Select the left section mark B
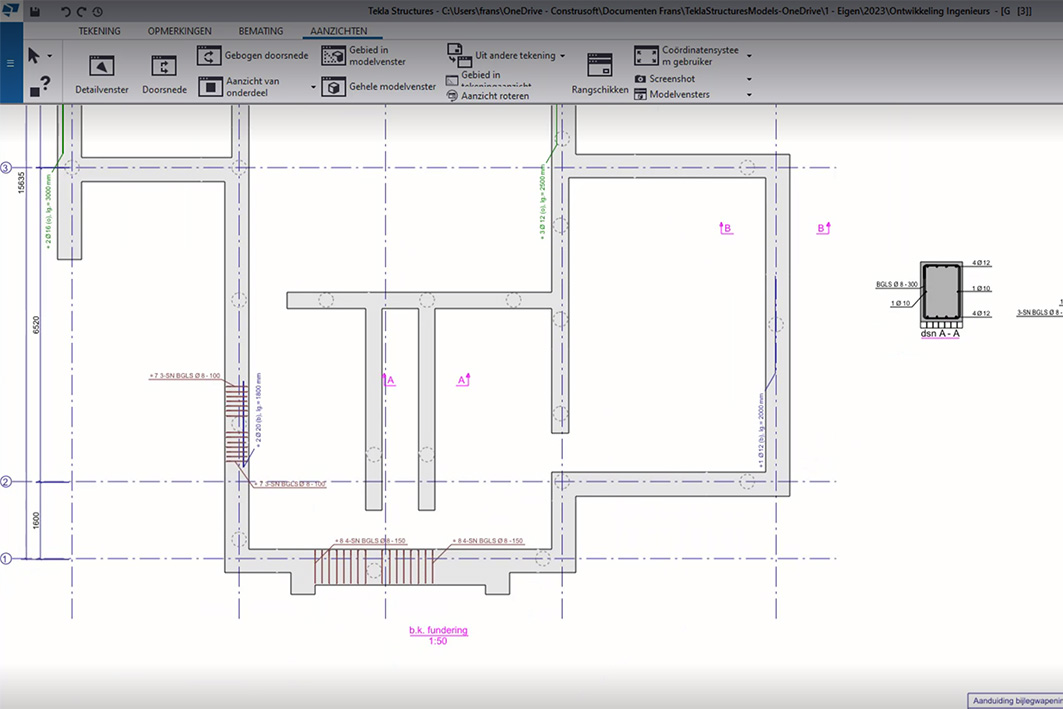Screen dimensions: 1063x709 725,228
